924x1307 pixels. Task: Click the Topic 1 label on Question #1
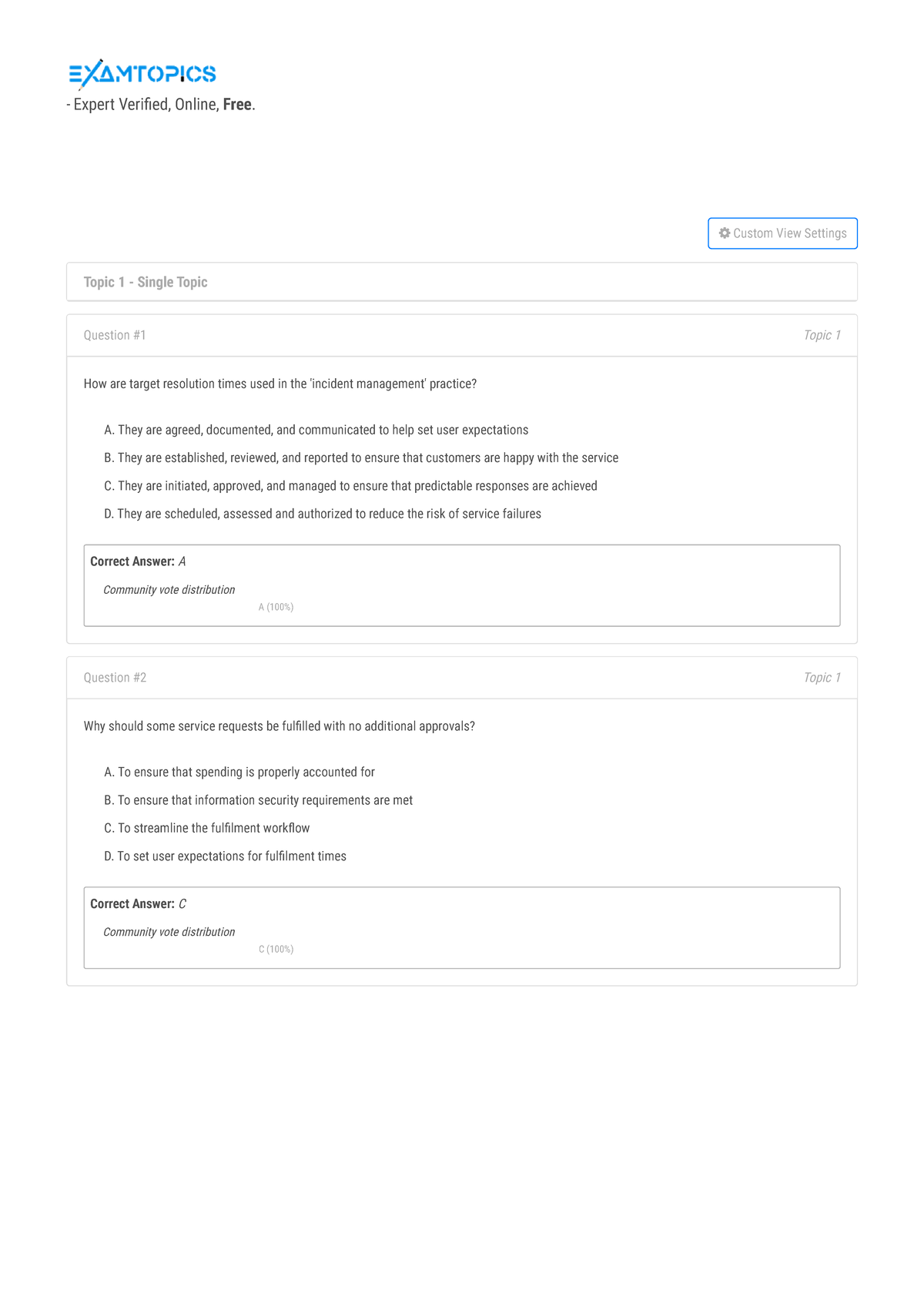[x=822, y=335]
